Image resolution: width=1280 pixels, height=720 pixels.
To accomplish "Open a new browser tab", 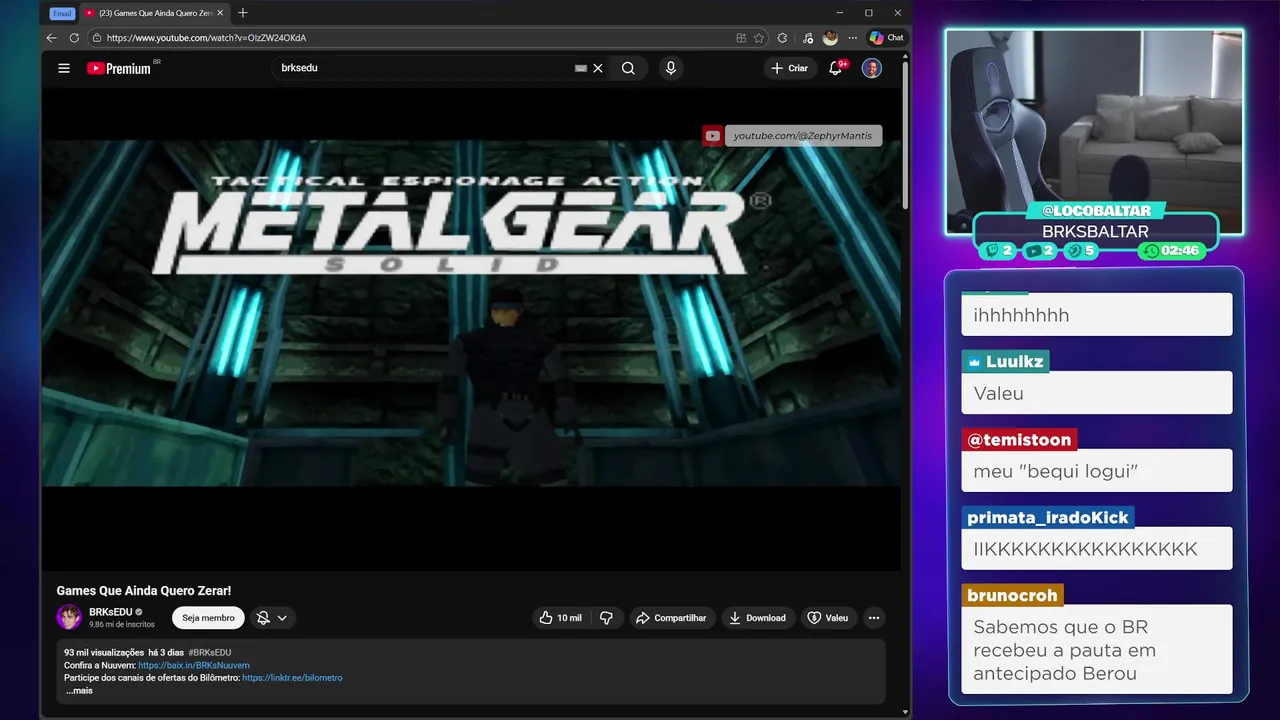I will click(243, 13).
